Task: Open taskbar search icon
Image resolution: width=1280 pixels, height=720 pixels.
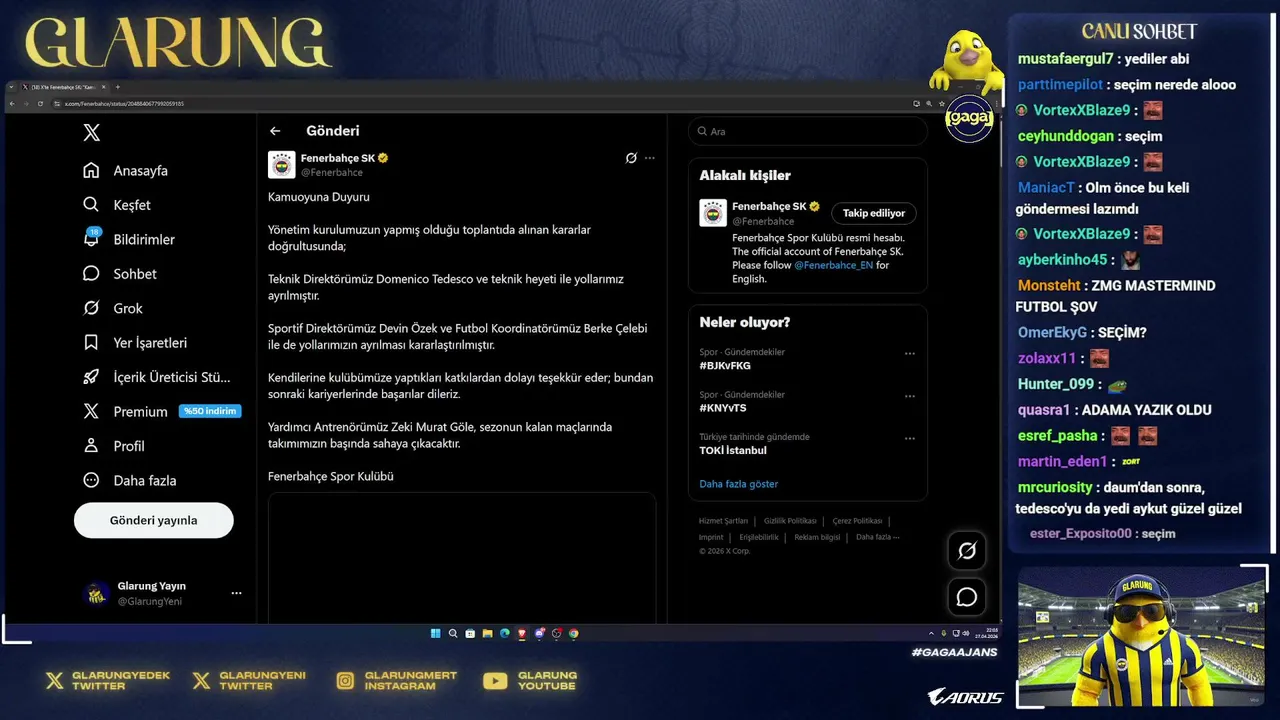Action: tap(453, 633)
